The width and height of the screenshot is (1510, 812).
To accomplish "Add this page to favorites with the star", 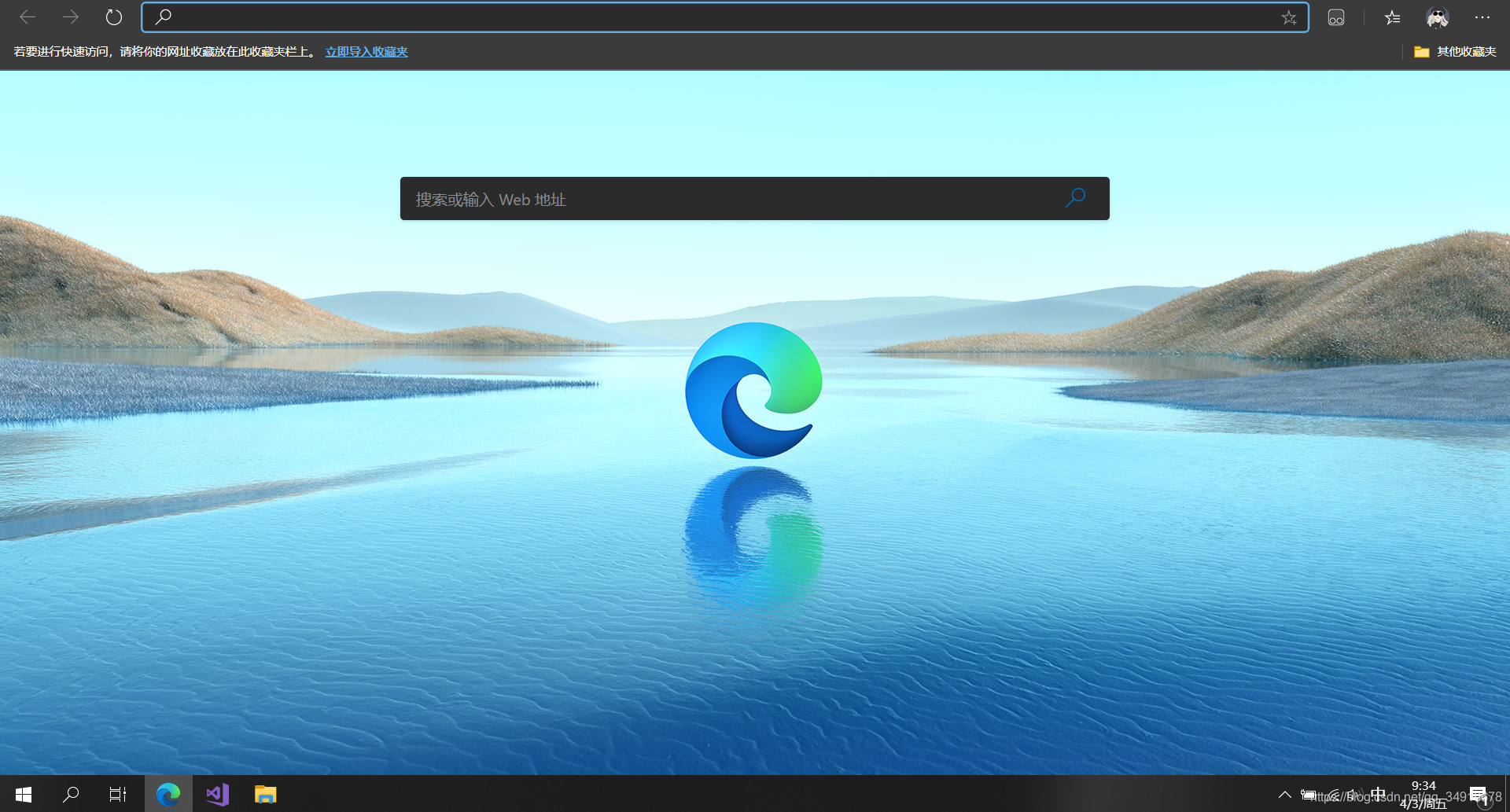I will pyautogui.click(x=1288, y=17).
